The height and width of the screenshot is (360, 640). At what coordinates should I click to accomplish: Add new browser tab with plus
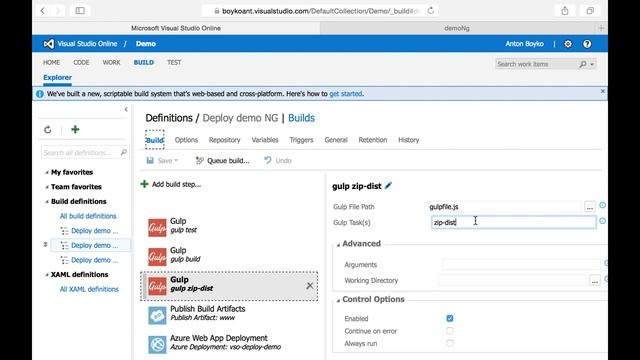pos(601,28)
